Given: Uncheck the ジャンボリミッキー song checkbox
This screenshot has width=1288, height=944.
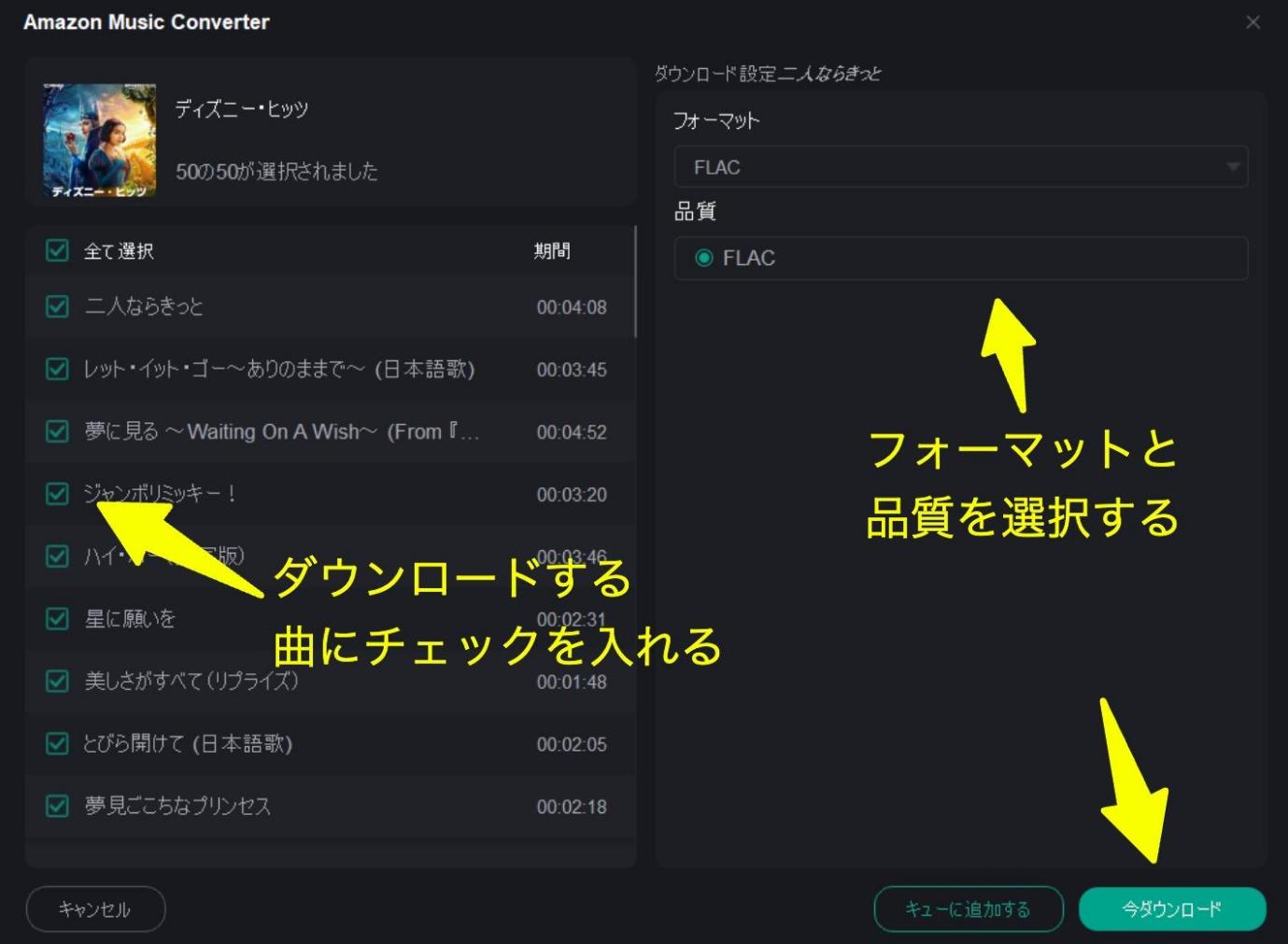Looking at the screenshot, I should [x=57, y=494].
